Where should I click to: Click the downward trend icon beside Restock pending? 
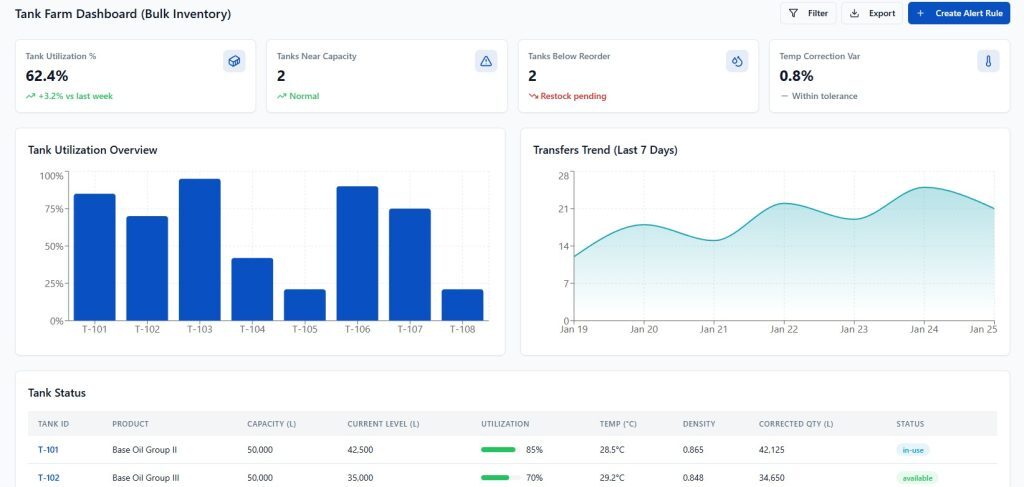pos(533,96)
